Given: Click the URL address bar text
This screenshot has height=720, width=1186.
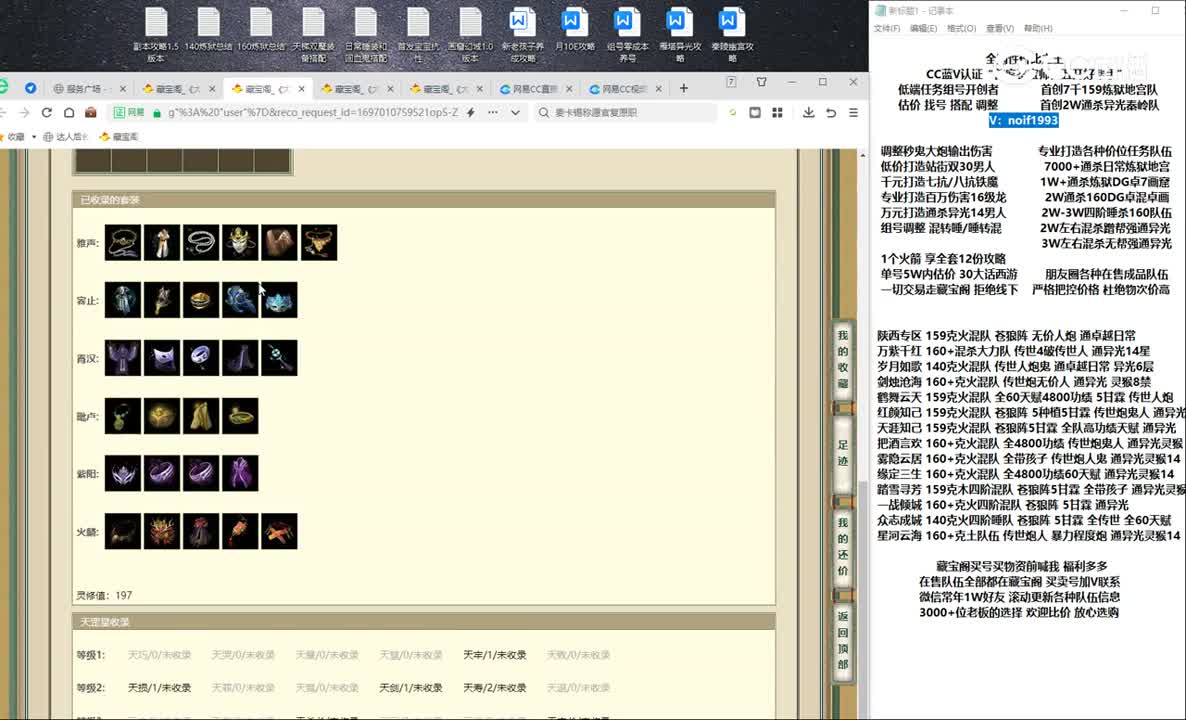Looking at the screenshot, I should pyautogui.click(x=312, y=113).
